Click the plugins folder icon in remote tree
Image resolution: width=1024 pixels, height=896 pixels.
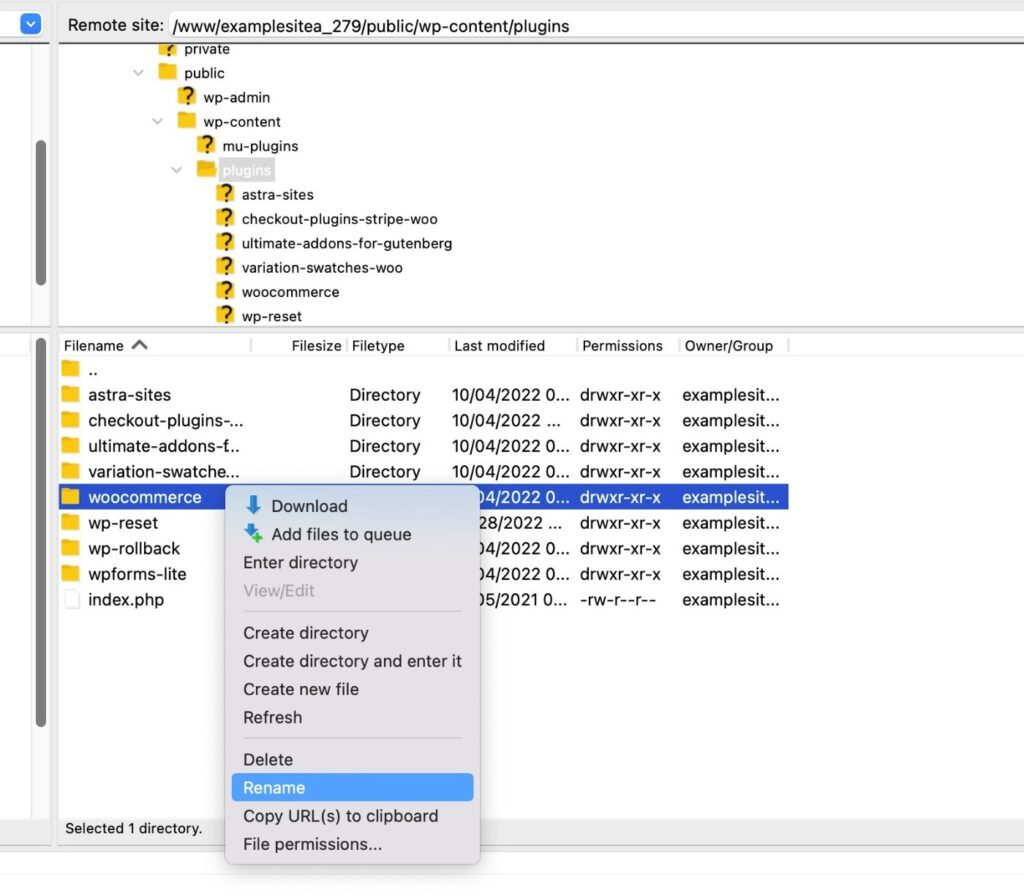[205, 170]
